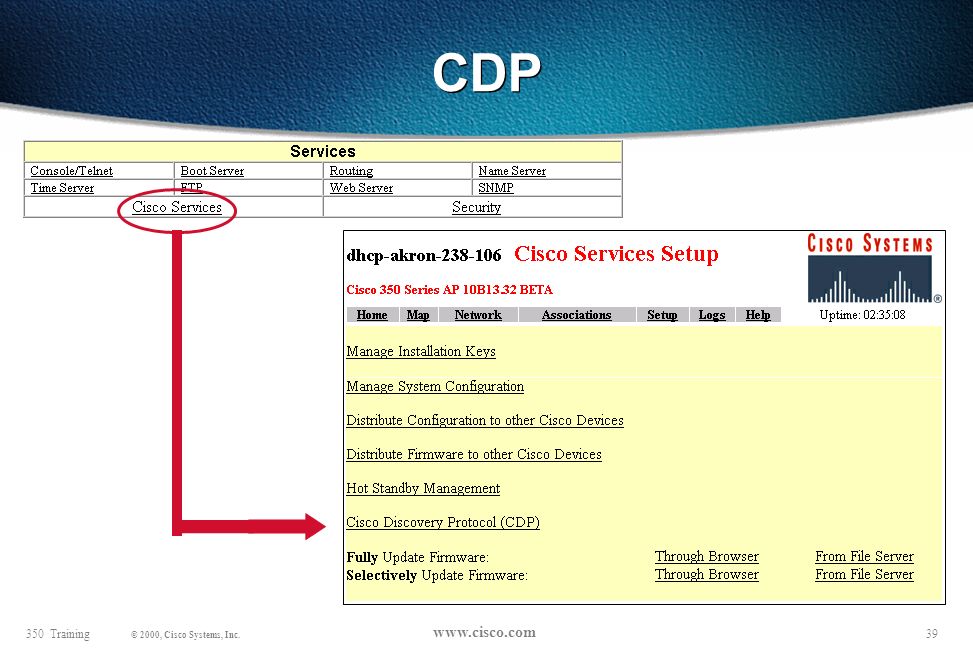This screenshot has height=648, width=973.
Task: Open the Name Server link
Action: [512, 171]
